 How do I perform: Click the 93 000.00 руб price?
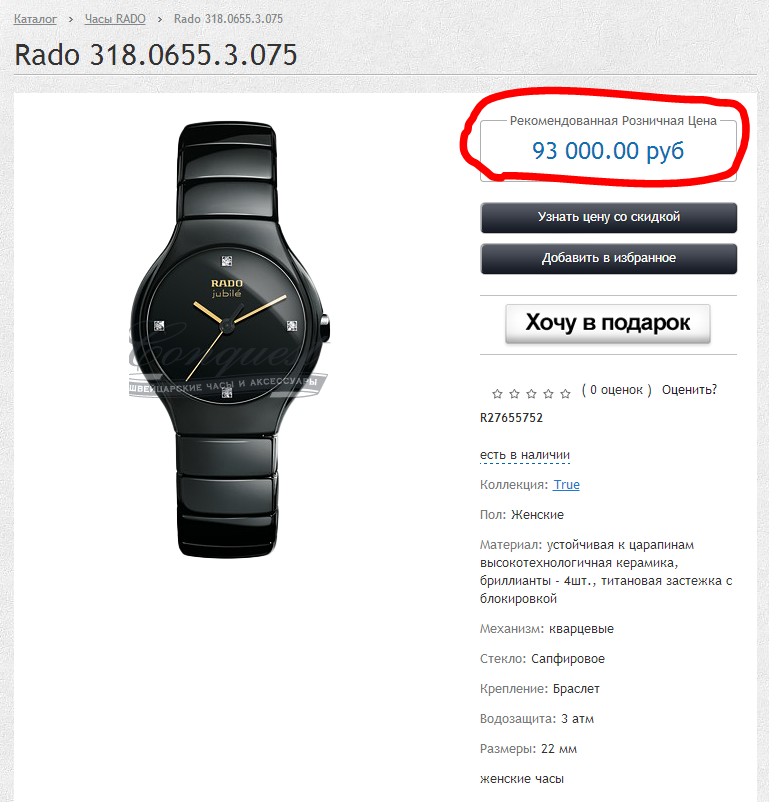608,150
